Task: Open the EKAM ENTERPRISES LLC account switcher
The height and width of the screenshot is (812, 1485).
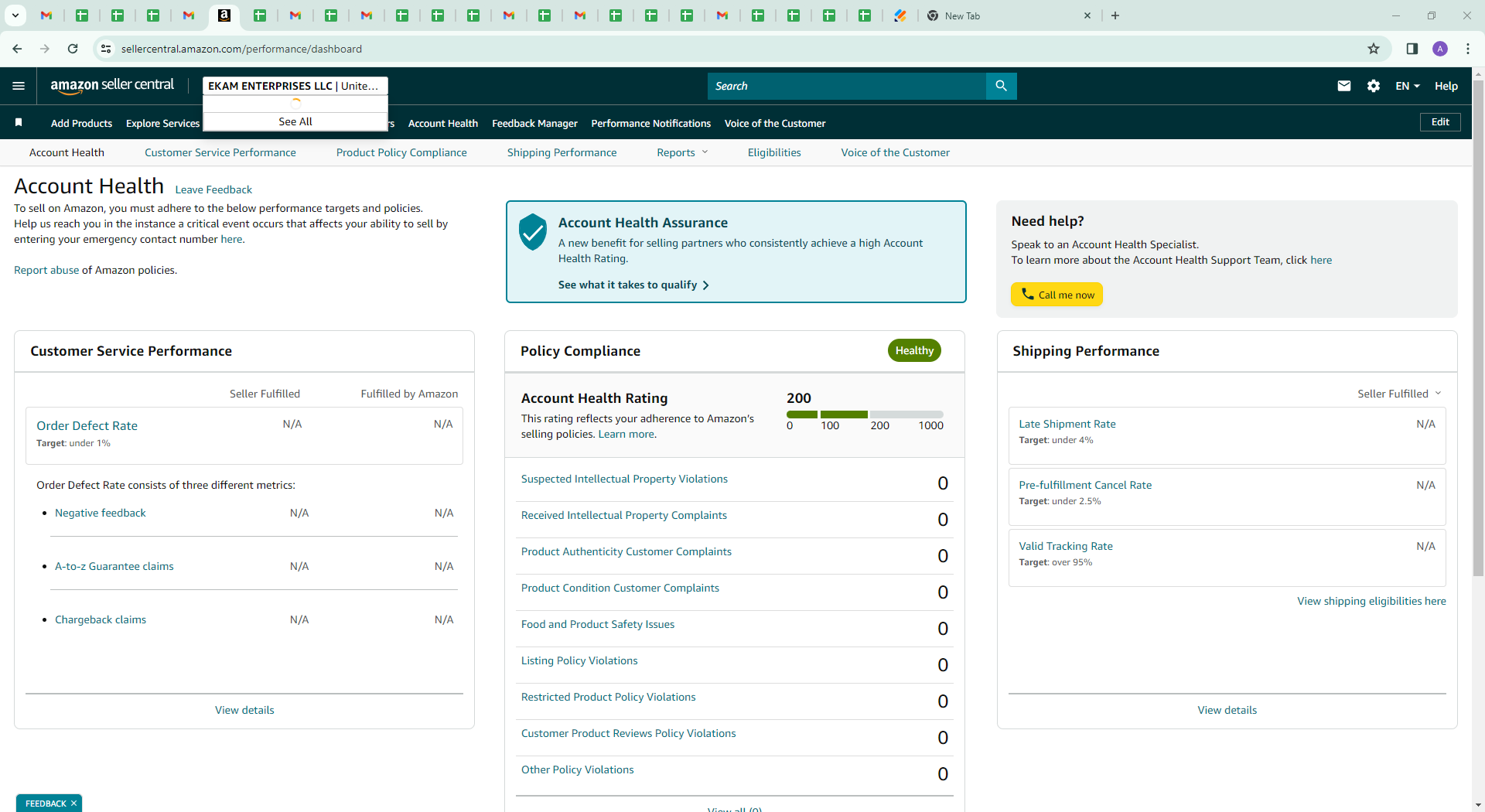Action: coord(295,86)
